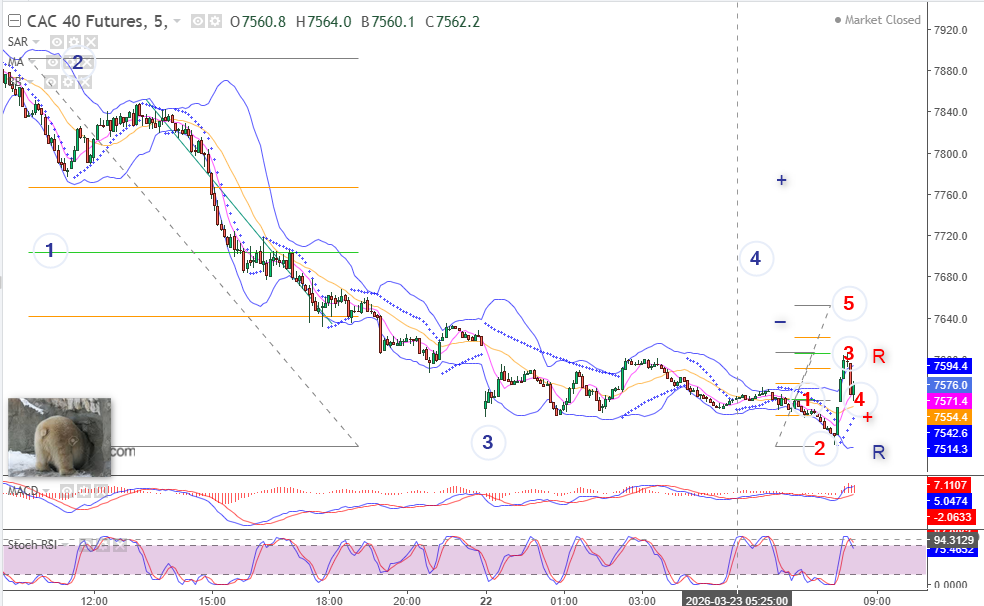Click the 12:00 time axis label
984x606 pixels.
click(94, 601)
